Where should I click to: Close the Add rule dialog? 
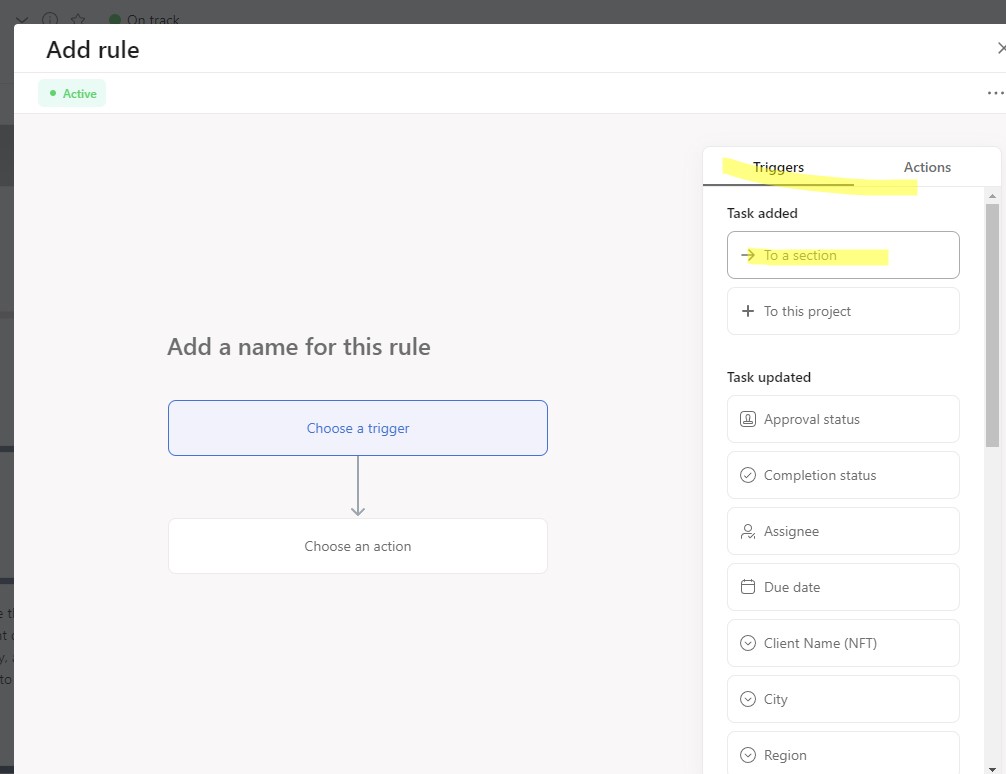1000,48
